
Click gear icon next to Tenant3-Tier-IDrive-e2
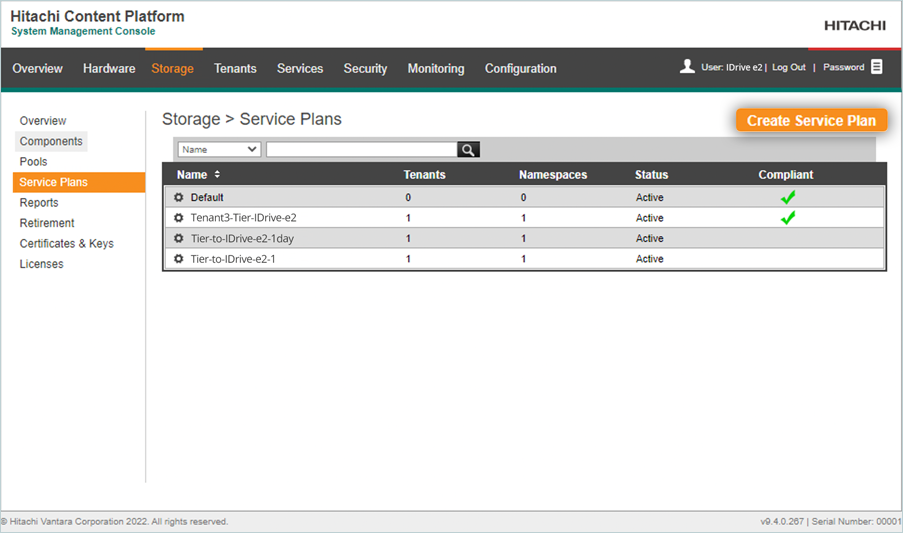pyautogui.click(x=179, y=218)
